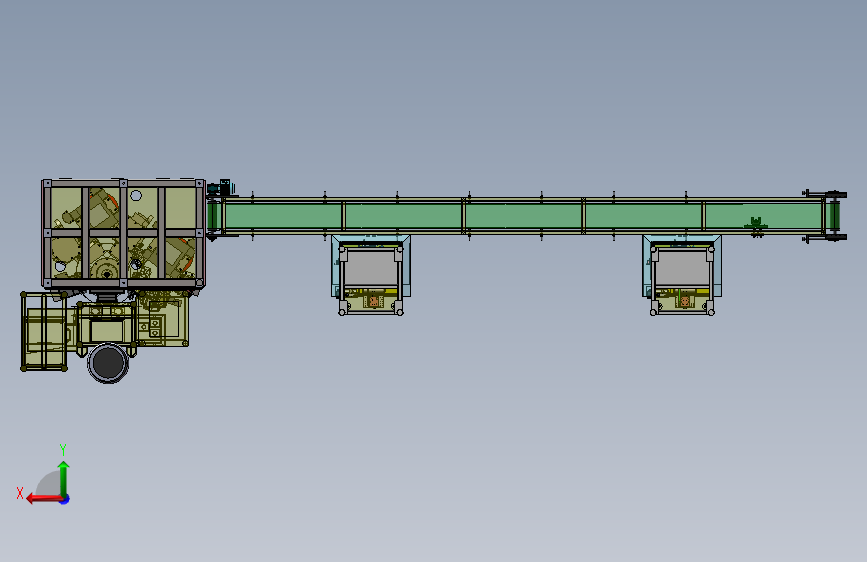Click the green 'Y' axis label
This screenshot has width=867, height=562.
pyautogui.click(x=63, y=449)
